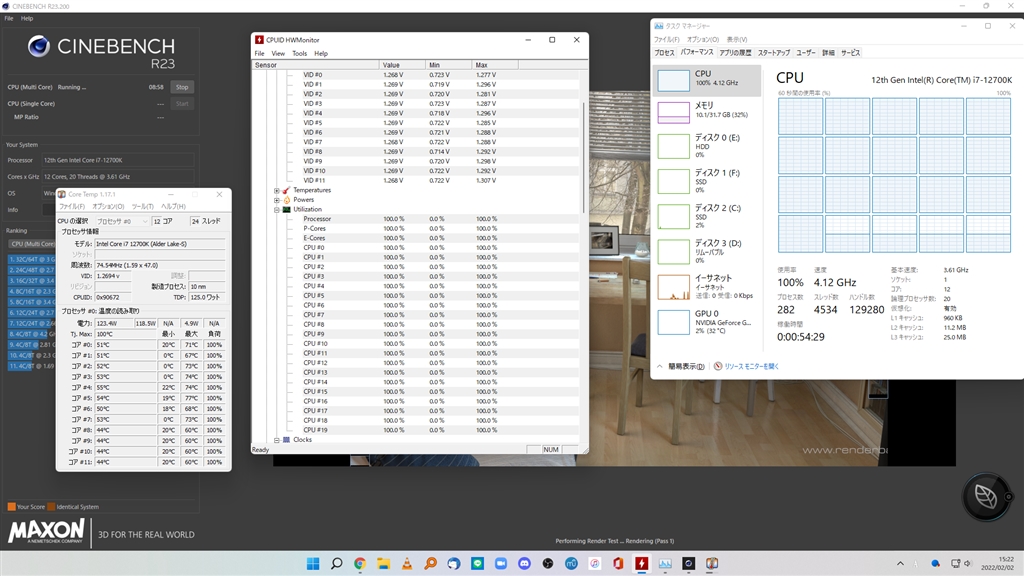Image resolution: width=1024 pixels, height=576 pixels.
Task: Select メモリ in Task Manager sidebar
Action: (x=707, y=112)
